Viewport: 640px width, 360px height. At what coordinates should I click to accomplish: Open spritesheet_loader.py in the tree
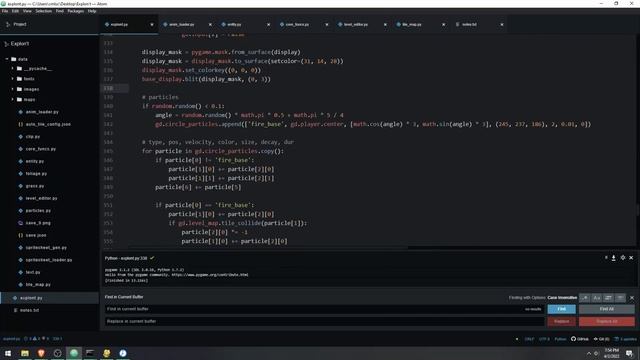coord(49,260)
